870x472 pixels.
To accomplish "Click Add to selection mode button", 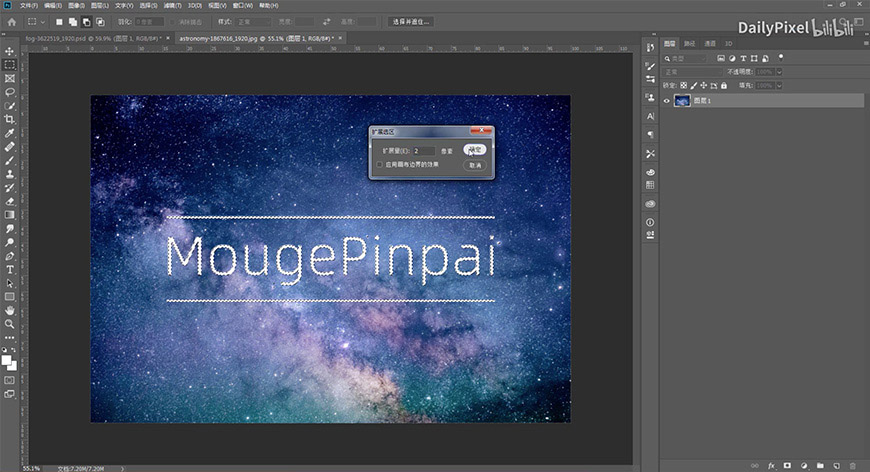I will point(73,22).
